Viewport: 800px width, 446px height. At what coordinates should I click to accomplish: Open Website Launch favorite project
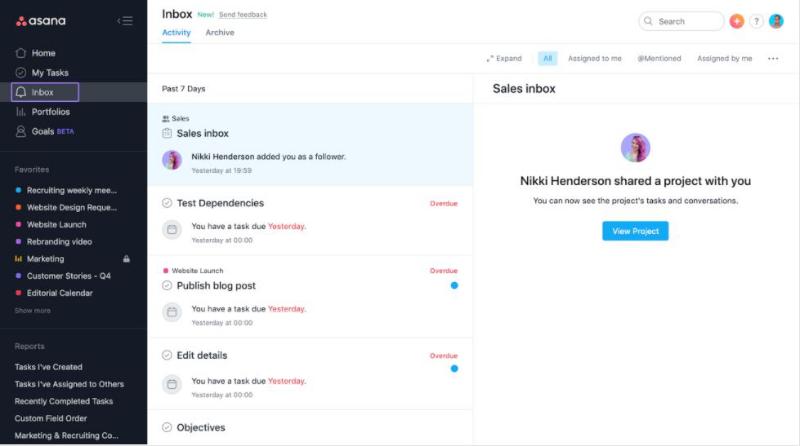(57, 224)
